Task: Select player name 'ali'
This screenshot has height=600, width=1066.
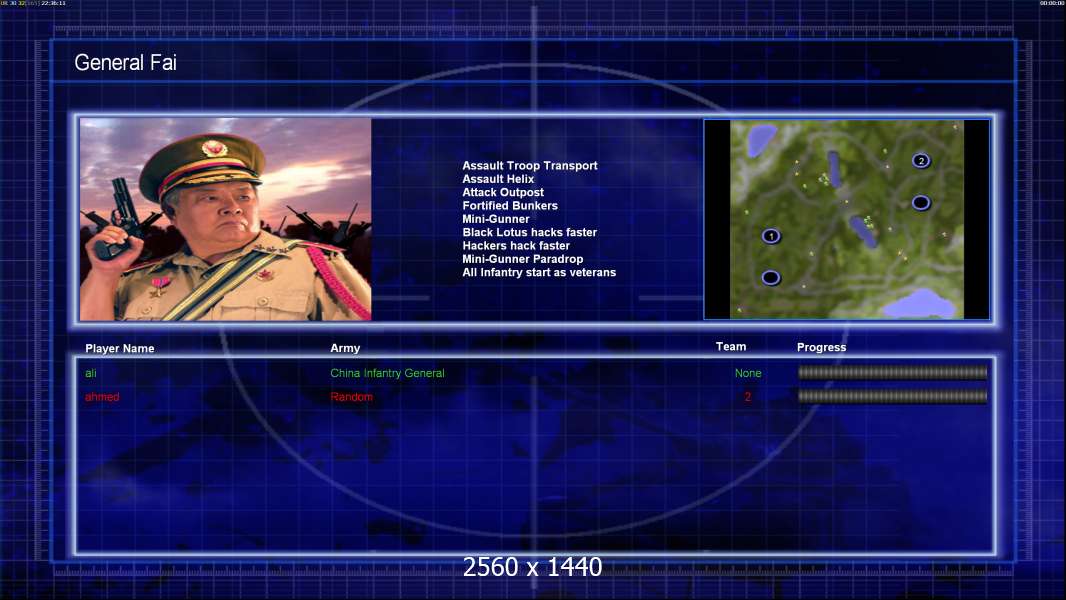Action: 90,373
